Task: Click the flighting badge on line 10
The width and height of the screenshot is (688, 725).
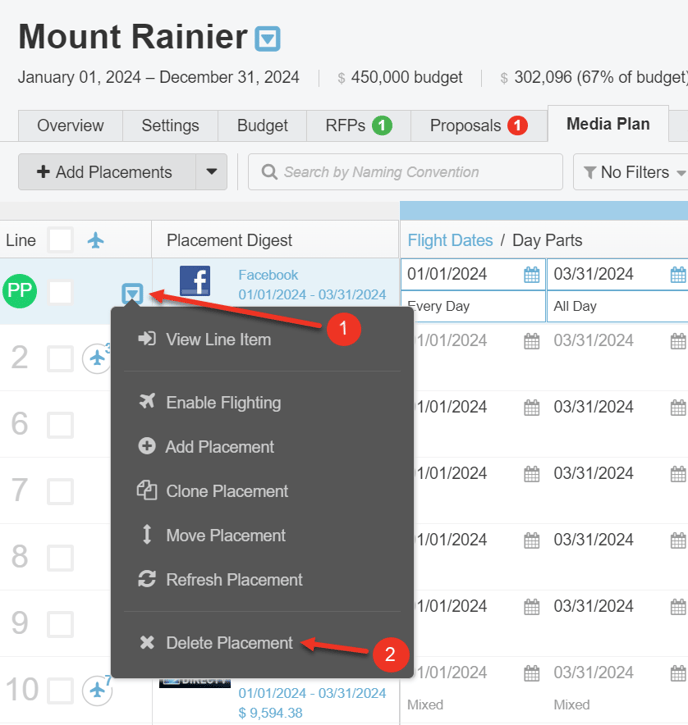Action: 97,689
